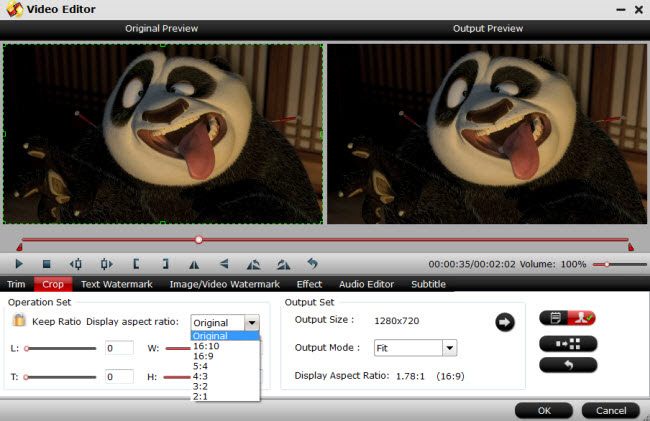Image resolution: width=650 pixels, height=421 pixels.
Task: Click the L left crop slider
Action: (60, 348)
